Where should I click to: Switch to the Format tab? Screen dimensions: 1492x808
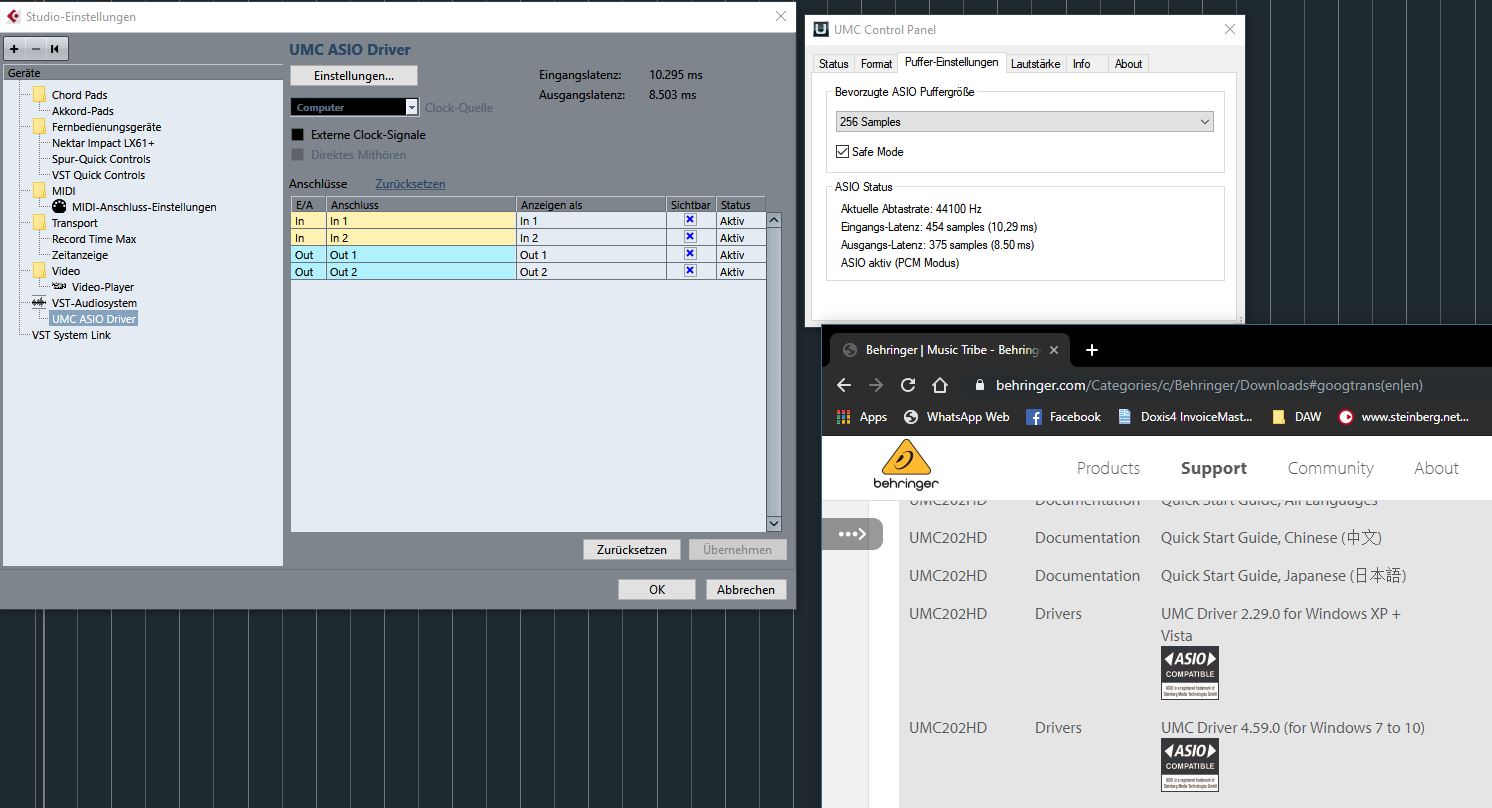click(x=876, y=63)
